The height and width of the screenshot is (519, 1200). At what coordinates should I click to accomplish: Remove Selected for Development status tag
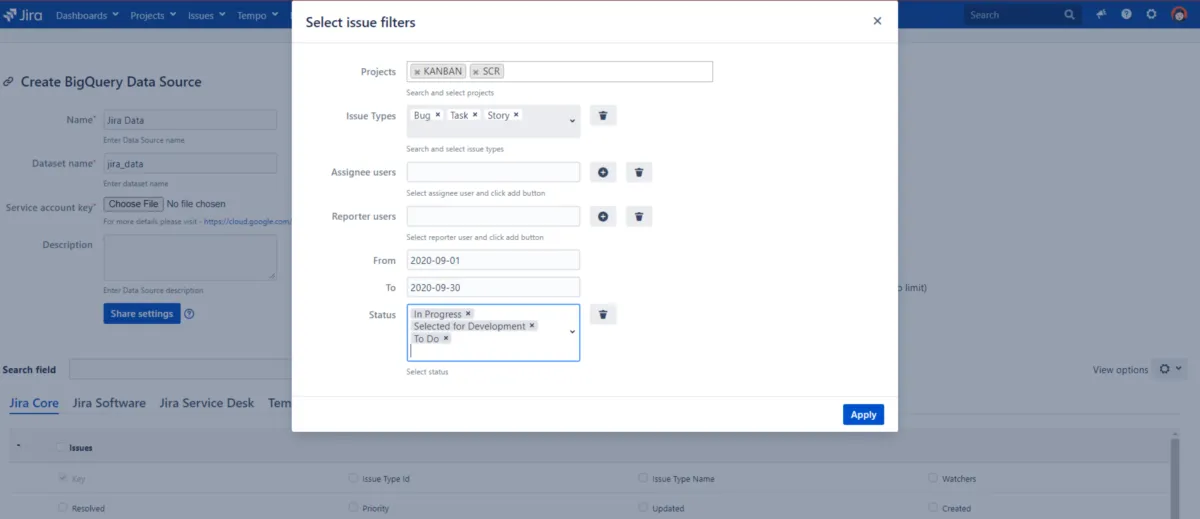(x=532, y=326)
